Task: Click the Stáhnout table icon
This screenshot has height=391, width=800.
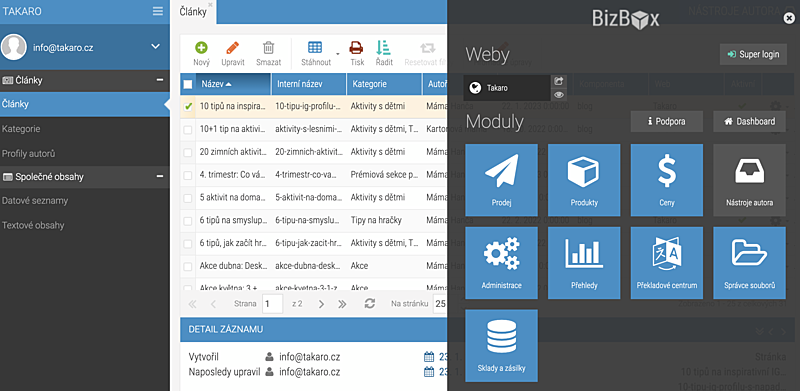Action: pos(315,47)
